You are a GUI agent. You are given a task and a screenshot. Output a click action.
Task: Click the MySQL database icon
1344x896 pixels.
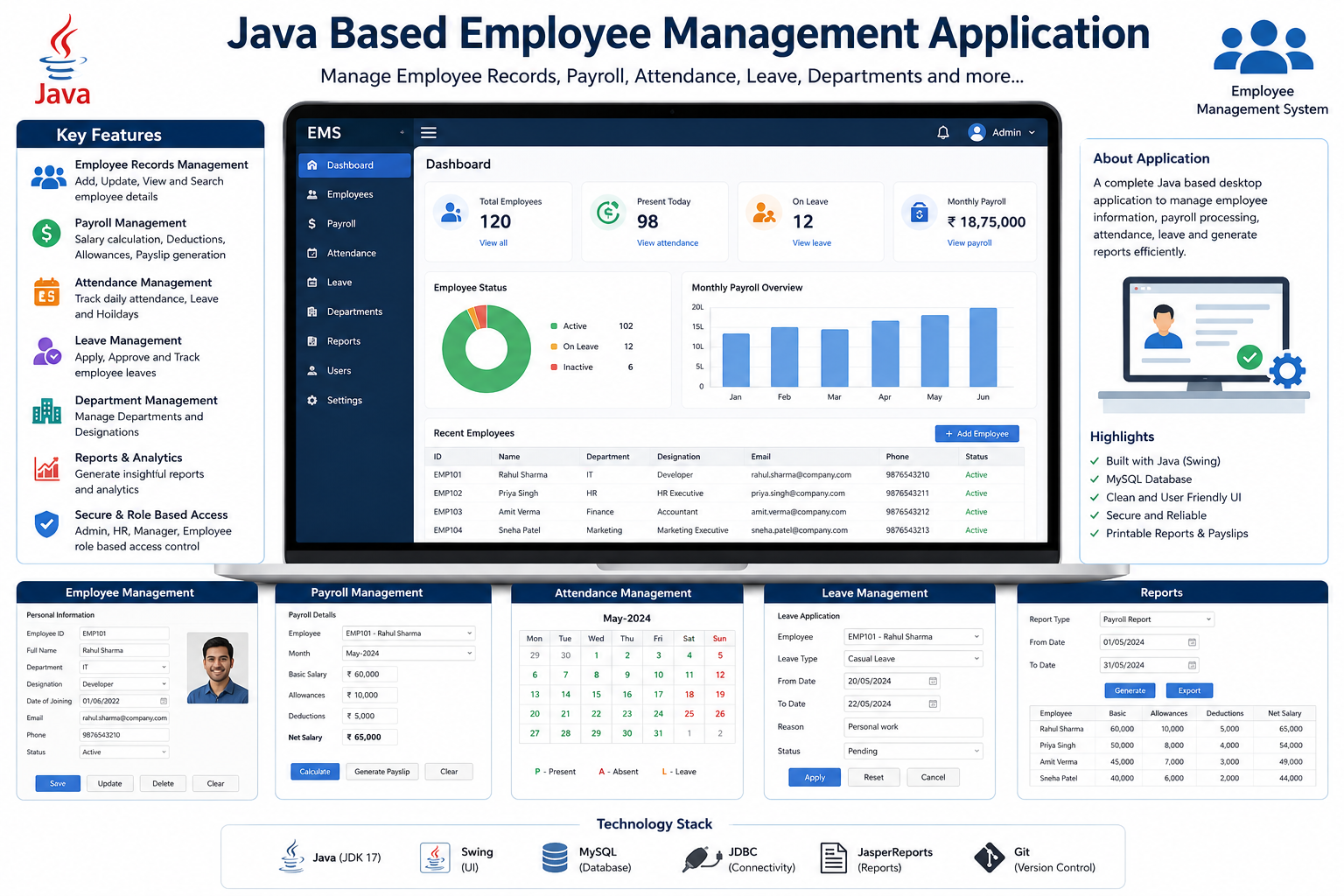point(555,858)
